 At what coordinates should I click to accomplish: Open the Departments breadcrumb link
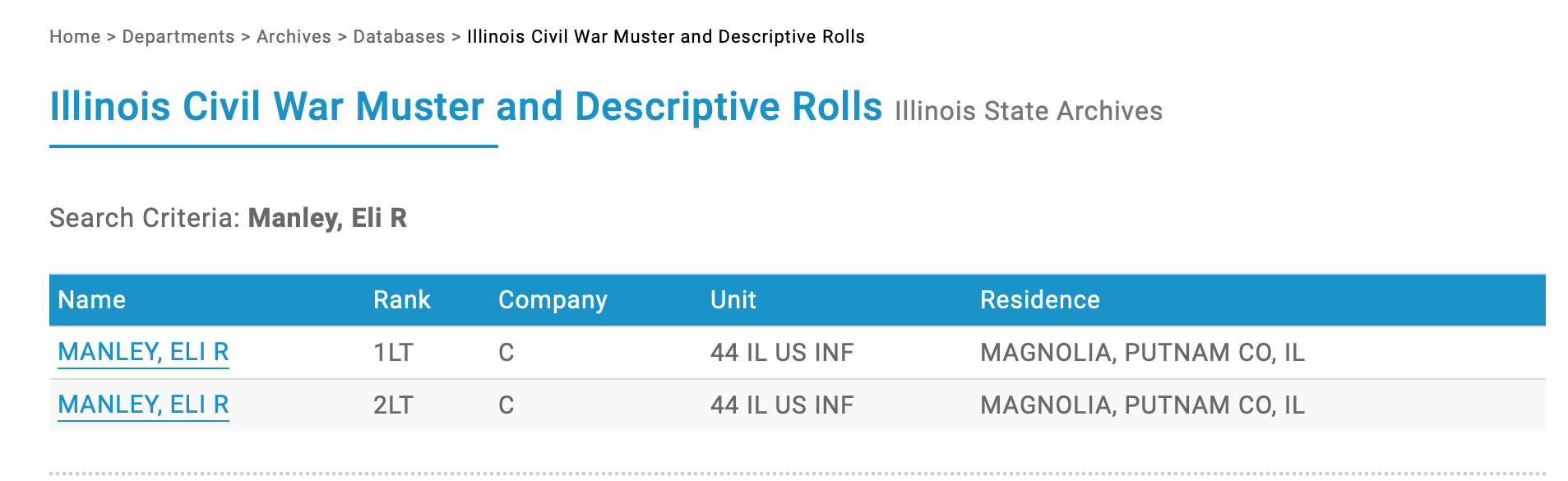pyautogui.click(x=178, y=37)
